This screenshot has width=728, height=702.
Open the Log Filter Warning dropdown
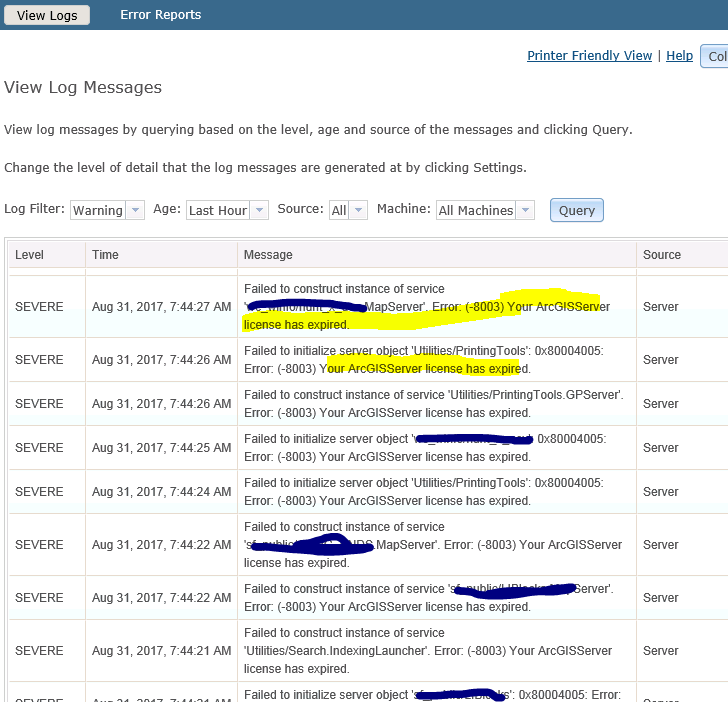click(107, 210)
